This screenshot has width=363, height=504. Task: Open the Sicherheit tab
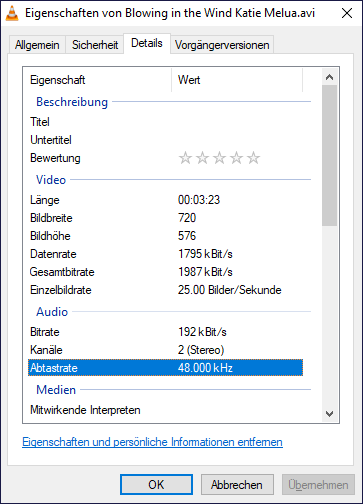tap(95, 45)
